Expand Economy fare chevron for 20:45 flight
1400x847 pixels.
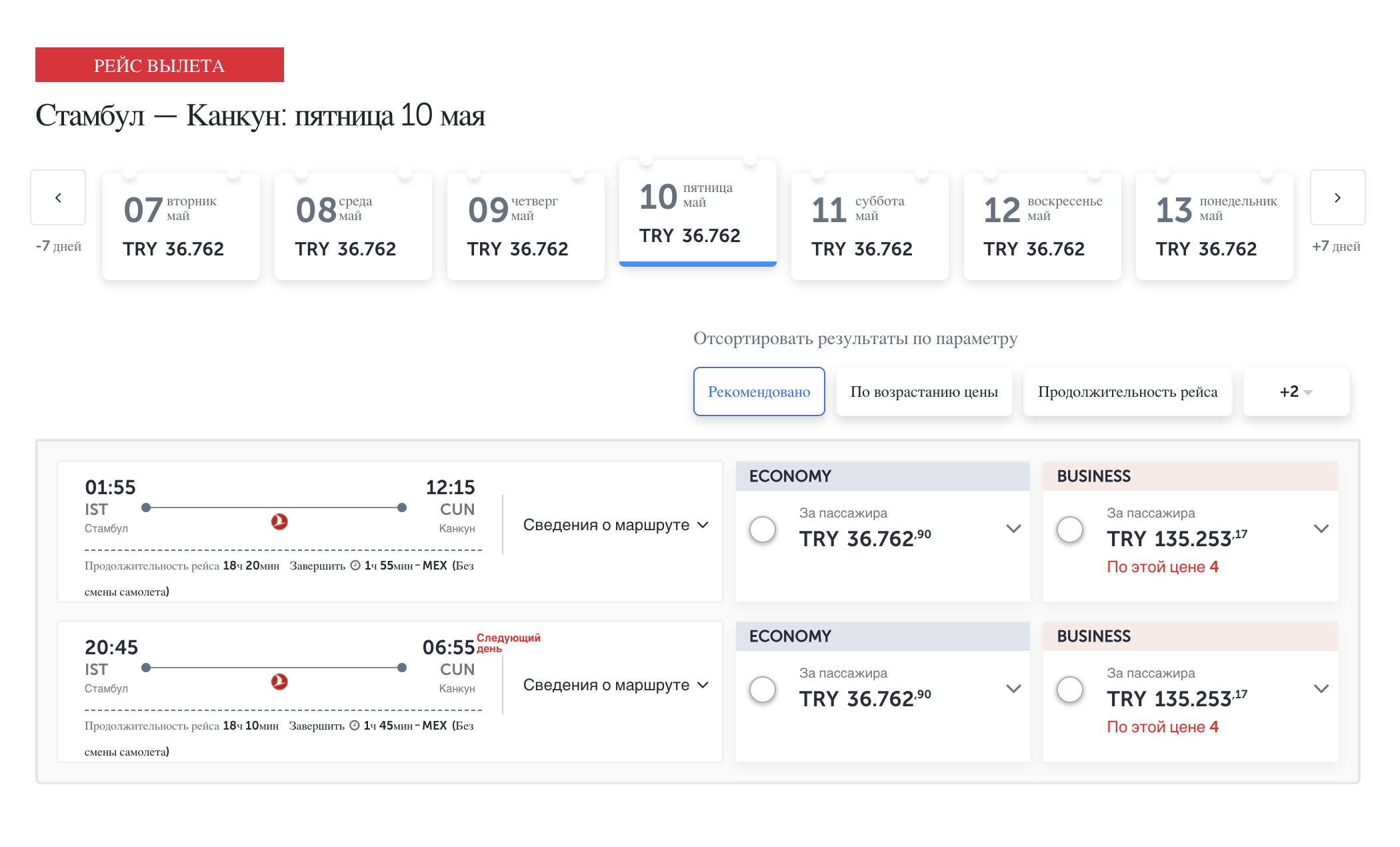(1013, 689)
